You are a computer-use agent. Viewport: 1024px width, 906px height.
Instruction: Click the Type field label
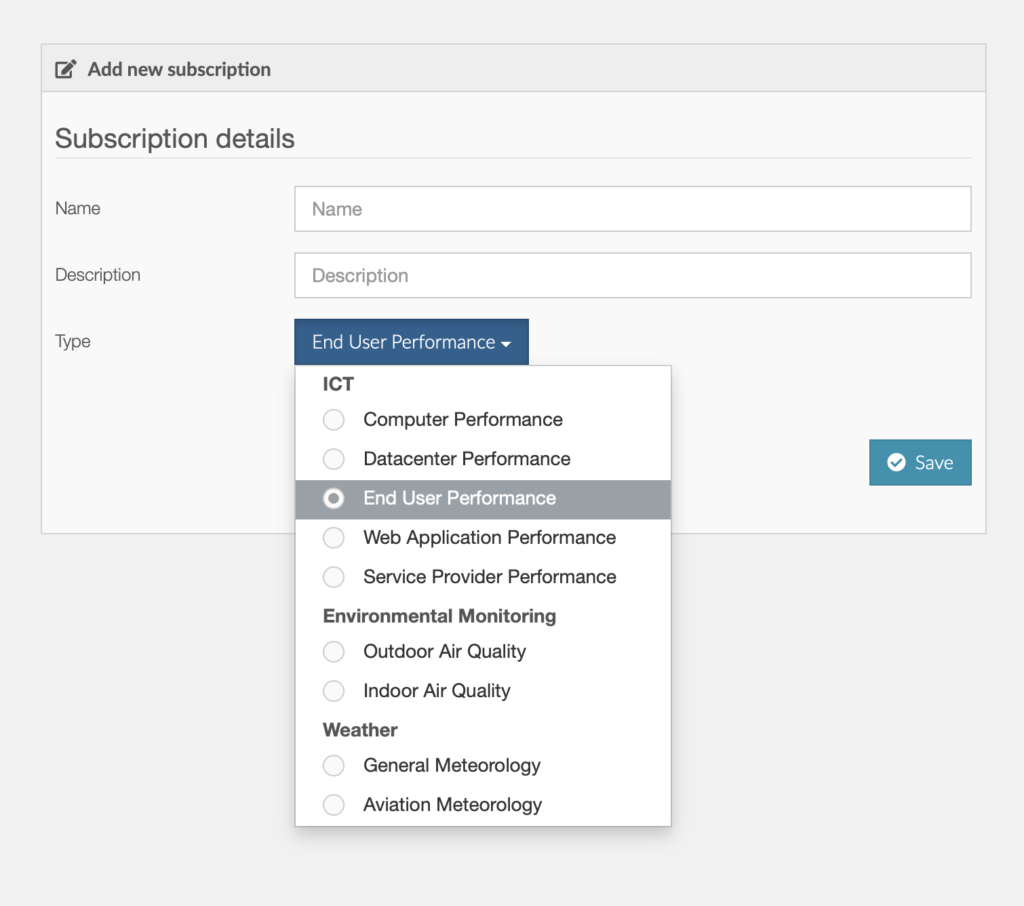(72, 342)
